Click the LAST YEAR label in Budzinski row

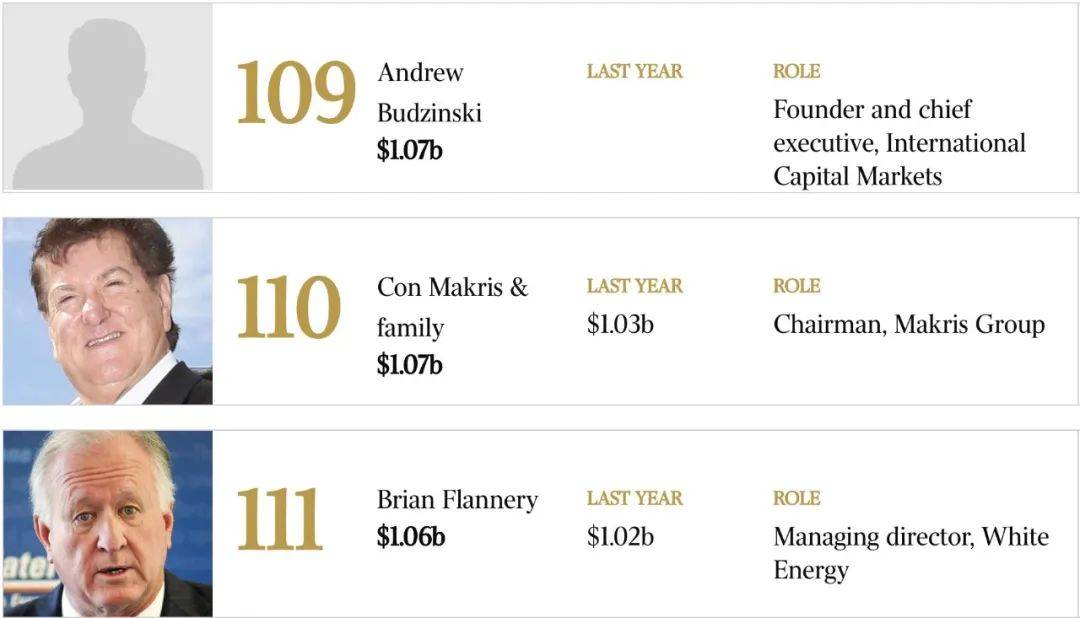(634, 71)
